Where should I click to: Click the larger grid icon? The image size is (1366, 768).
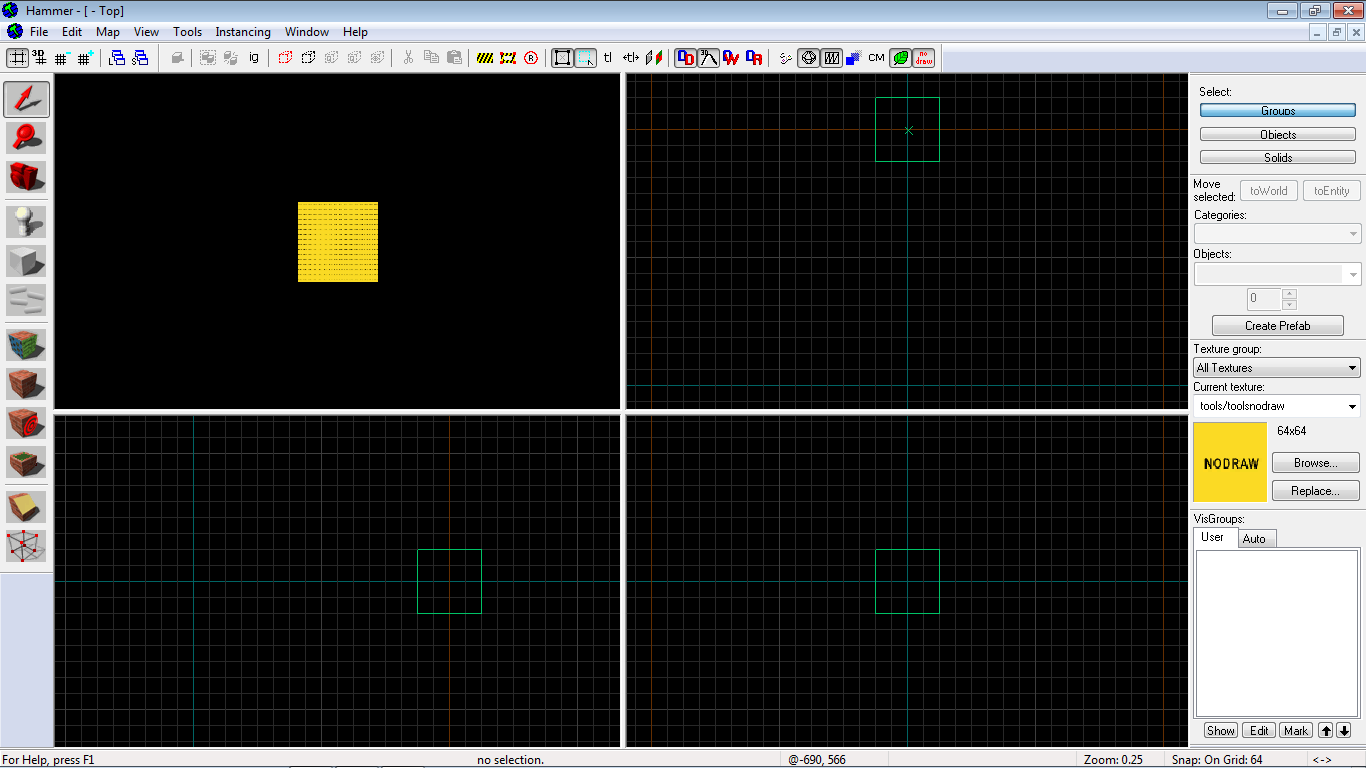pos(85,58)
